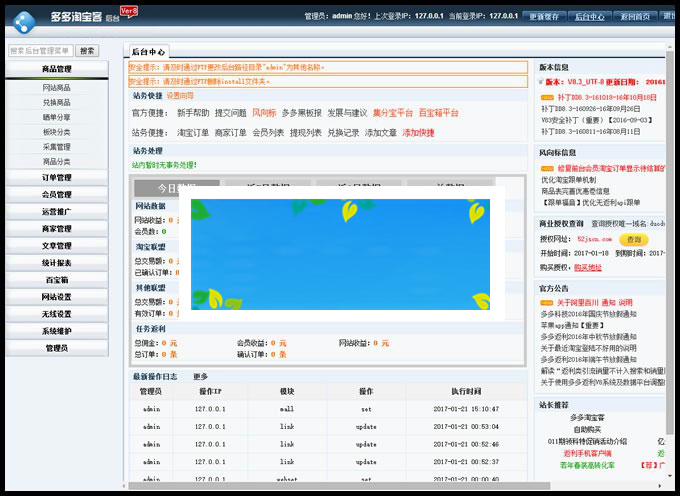Open 网站商品 in the sidebar
680x496 pixels.
56,88
